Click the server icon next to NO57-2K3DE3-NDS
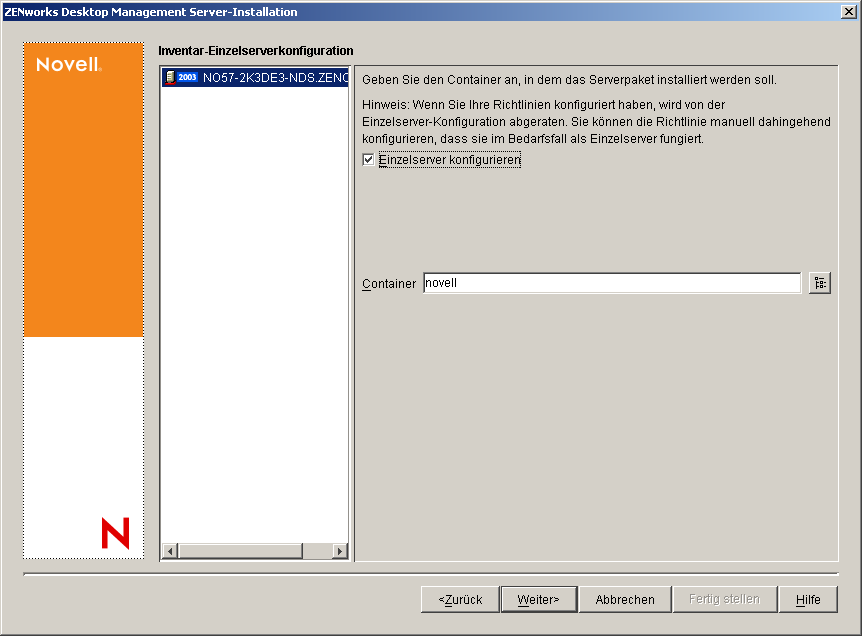The image size is (862, 636). coord(170,78)
